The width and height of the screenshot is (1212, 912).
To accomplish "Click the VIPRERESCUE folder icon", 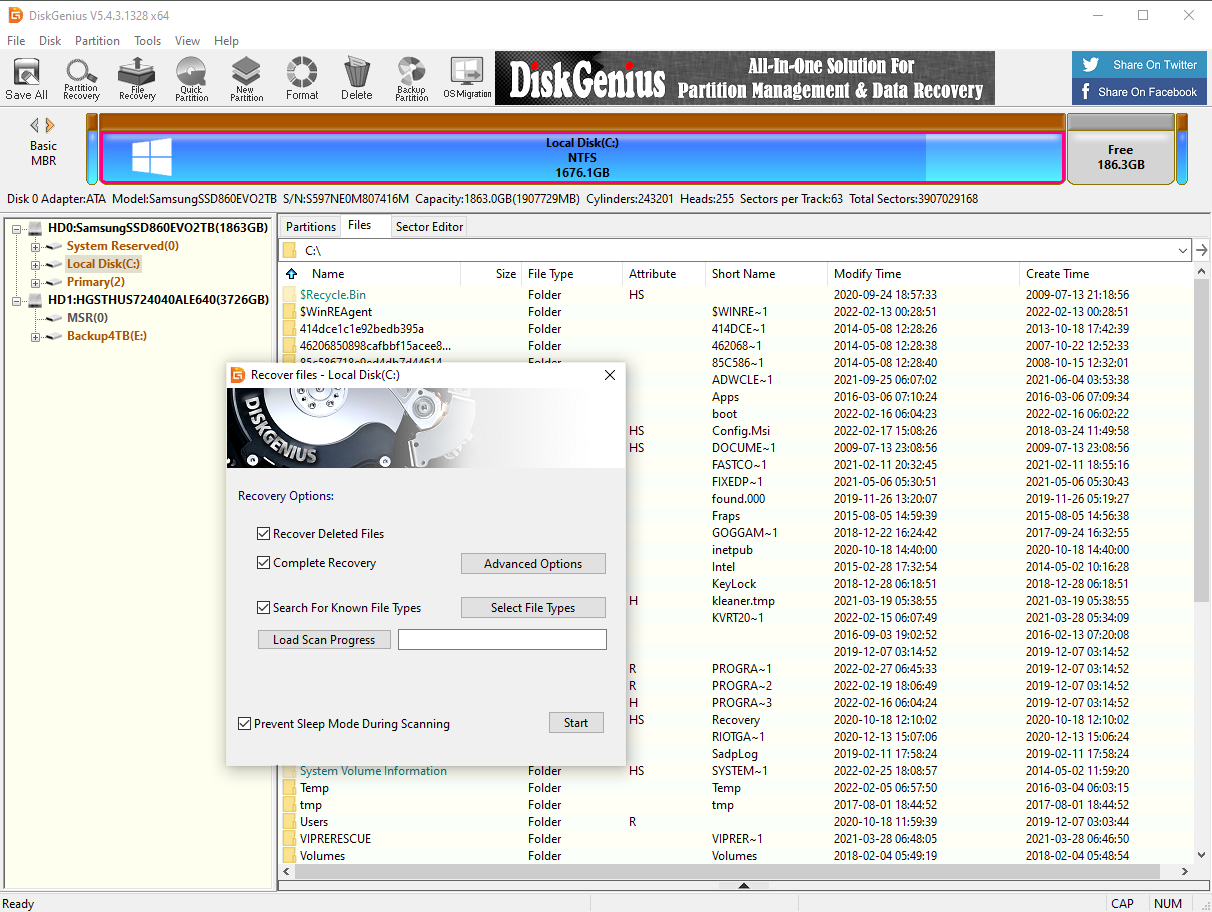I will [289, 839].
